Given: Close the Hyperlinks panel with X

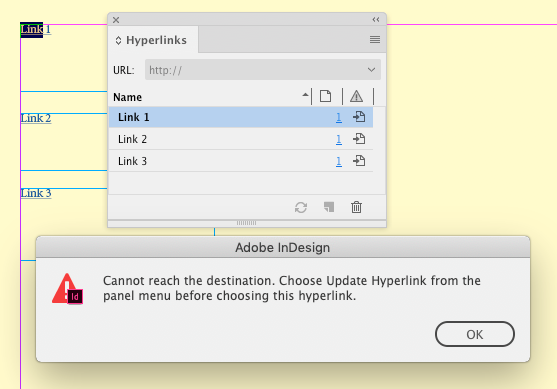Looking at the screenshot, I should click(116, 20).
